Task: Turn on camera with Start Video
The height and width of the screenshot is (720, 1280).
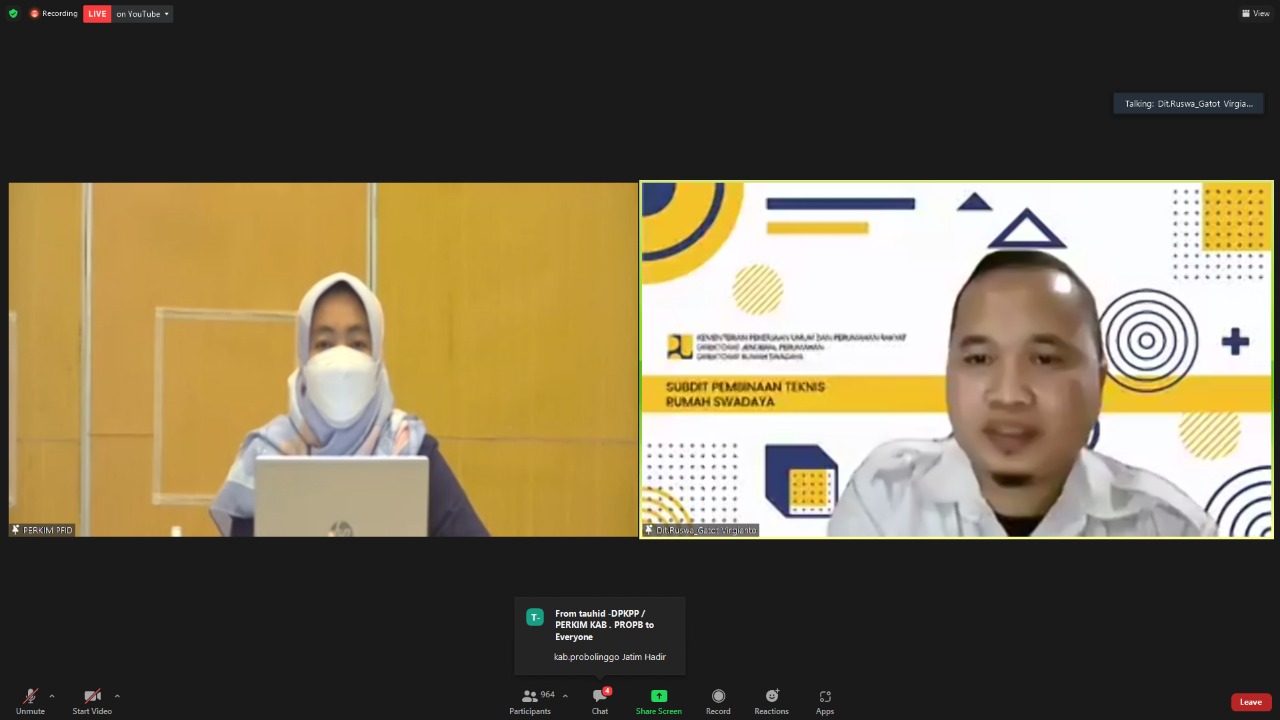Action: click(x=92, y=701)
